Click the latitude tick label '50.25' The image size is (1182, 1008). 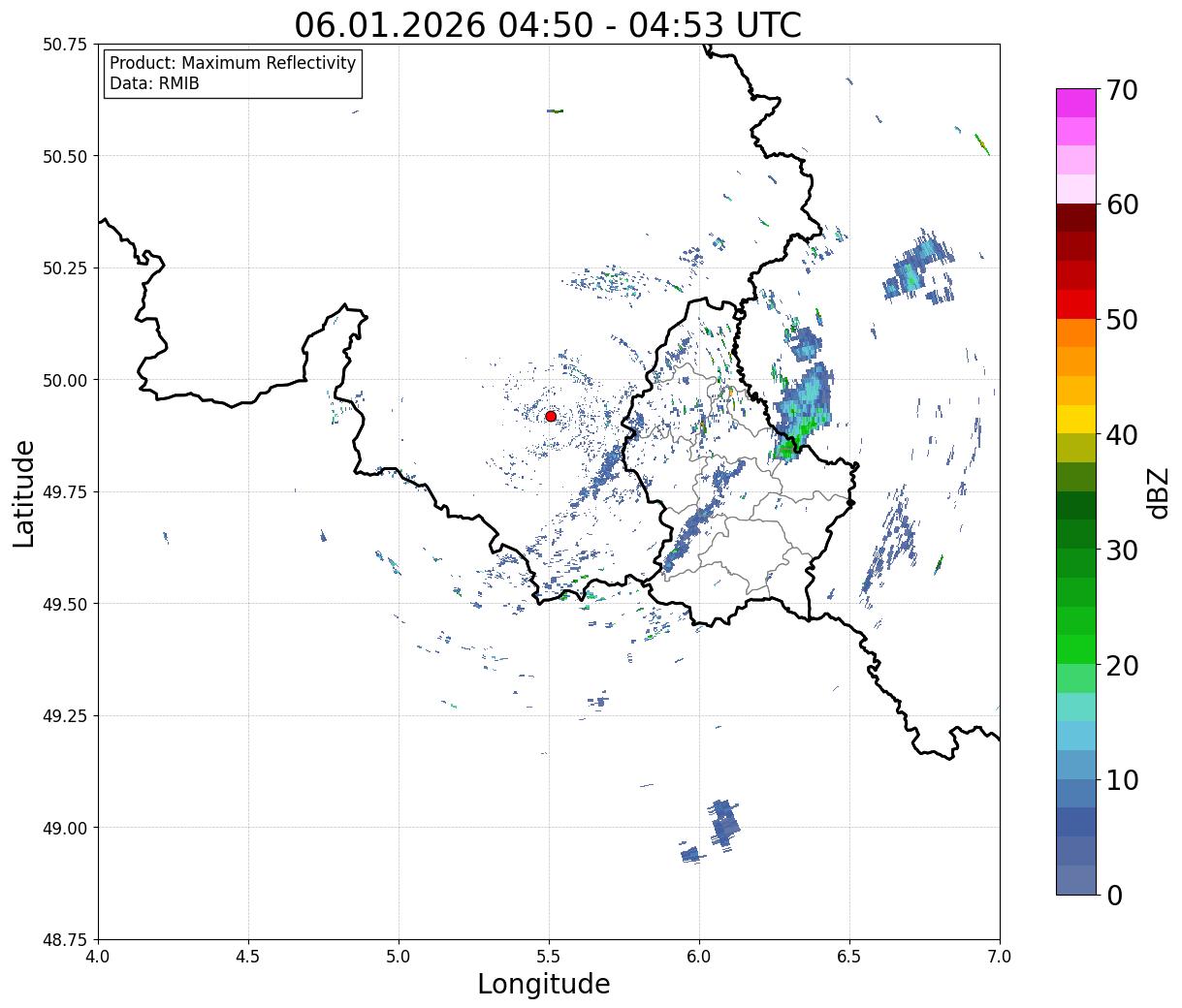pos(65,268)
